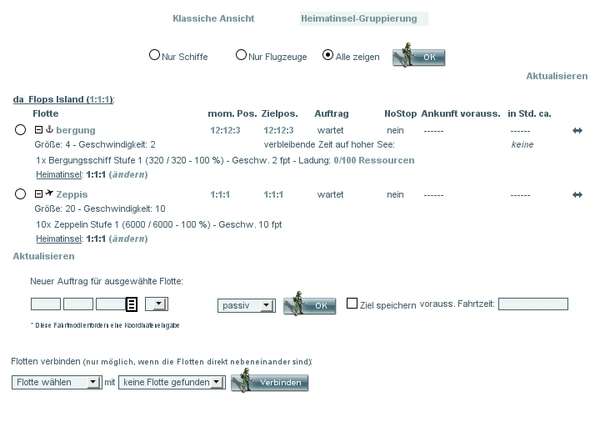The image size is (600, 422).
Task: Click the airplane icon beside Zeppis
Action: click(x=49, y=193)
